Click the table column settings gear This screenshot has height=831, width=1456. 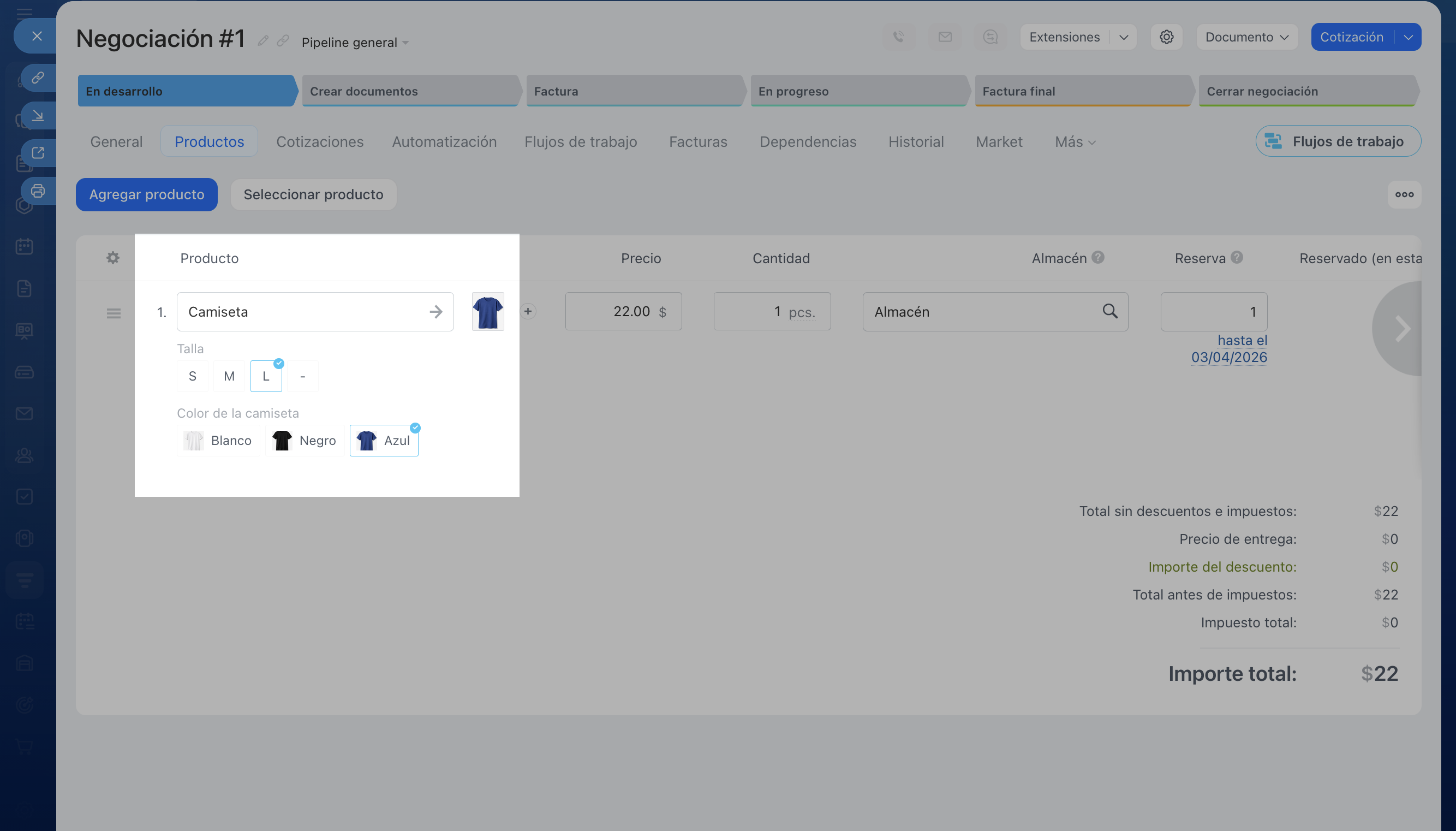point(113,258)
